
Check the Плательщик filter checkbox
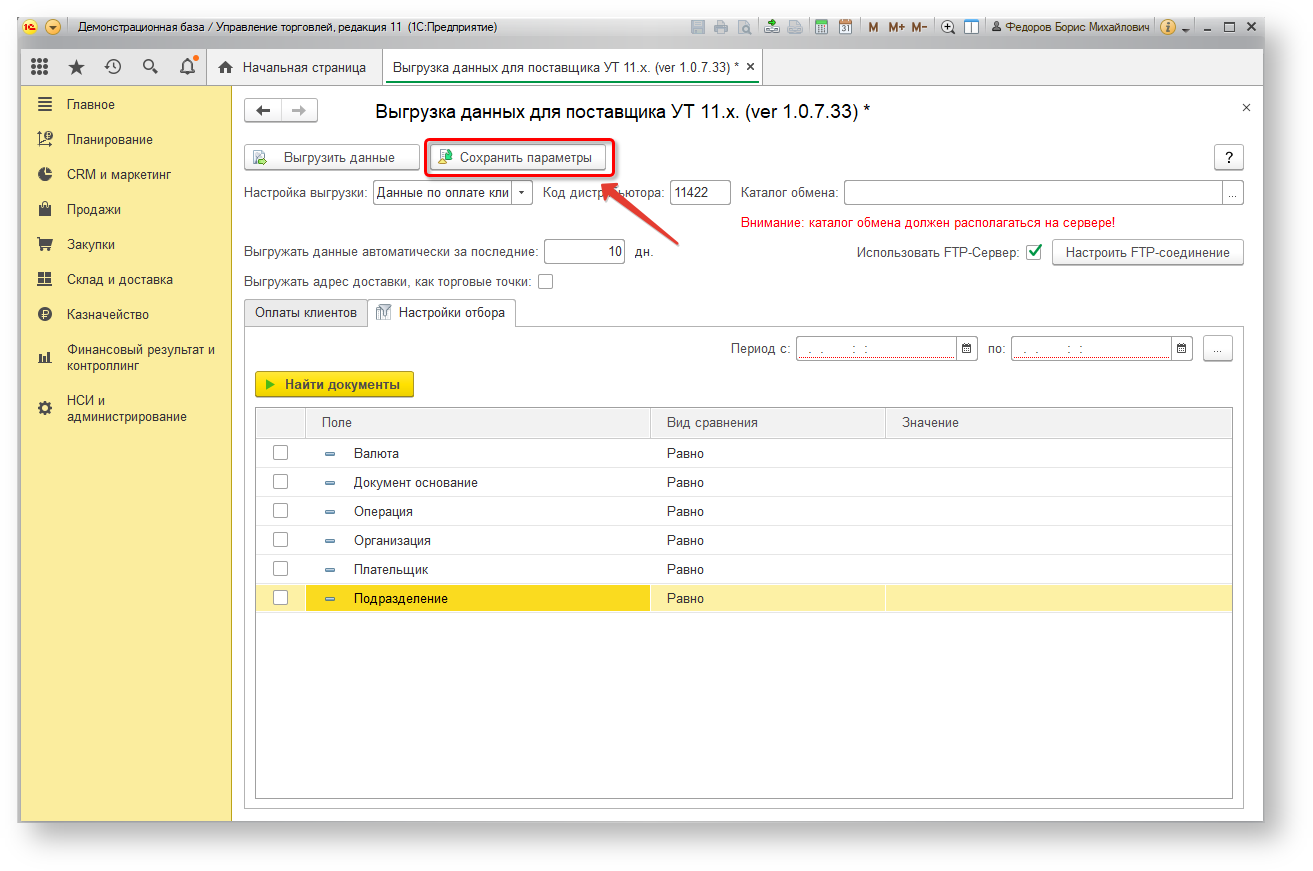point(280,569)
